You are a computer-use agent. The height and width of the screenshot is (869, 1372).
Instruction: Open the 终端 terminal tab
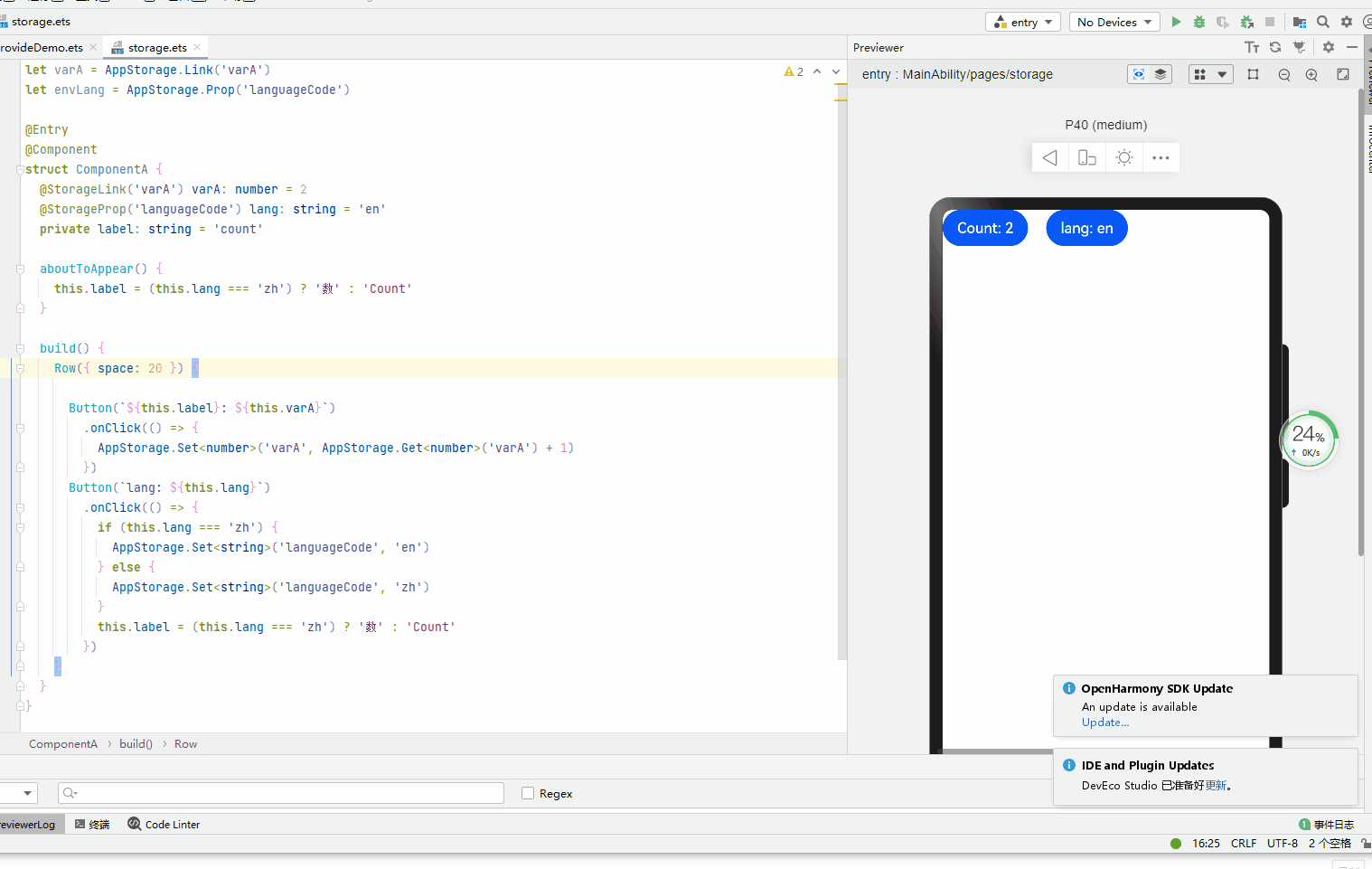92,824
